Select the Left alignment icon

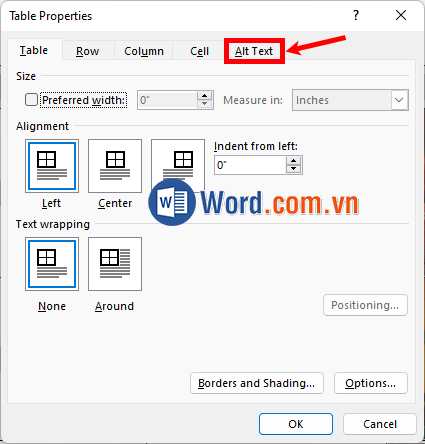[52, 166]
